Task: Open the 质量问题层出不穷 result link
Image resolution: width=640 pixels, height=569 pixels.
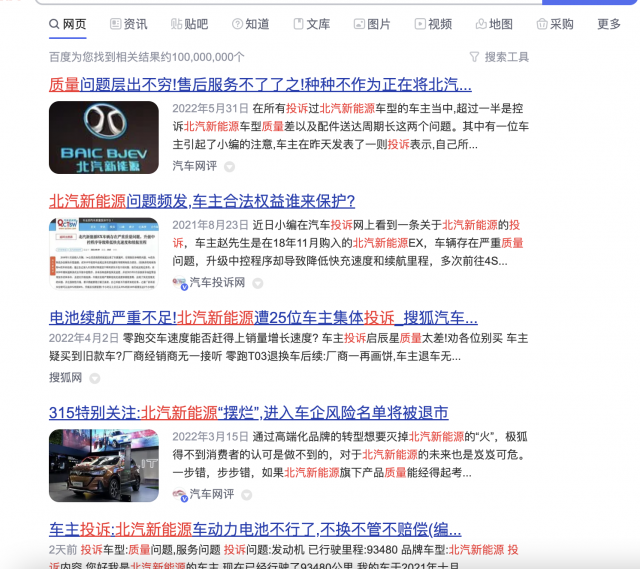Action: (260, 84)
